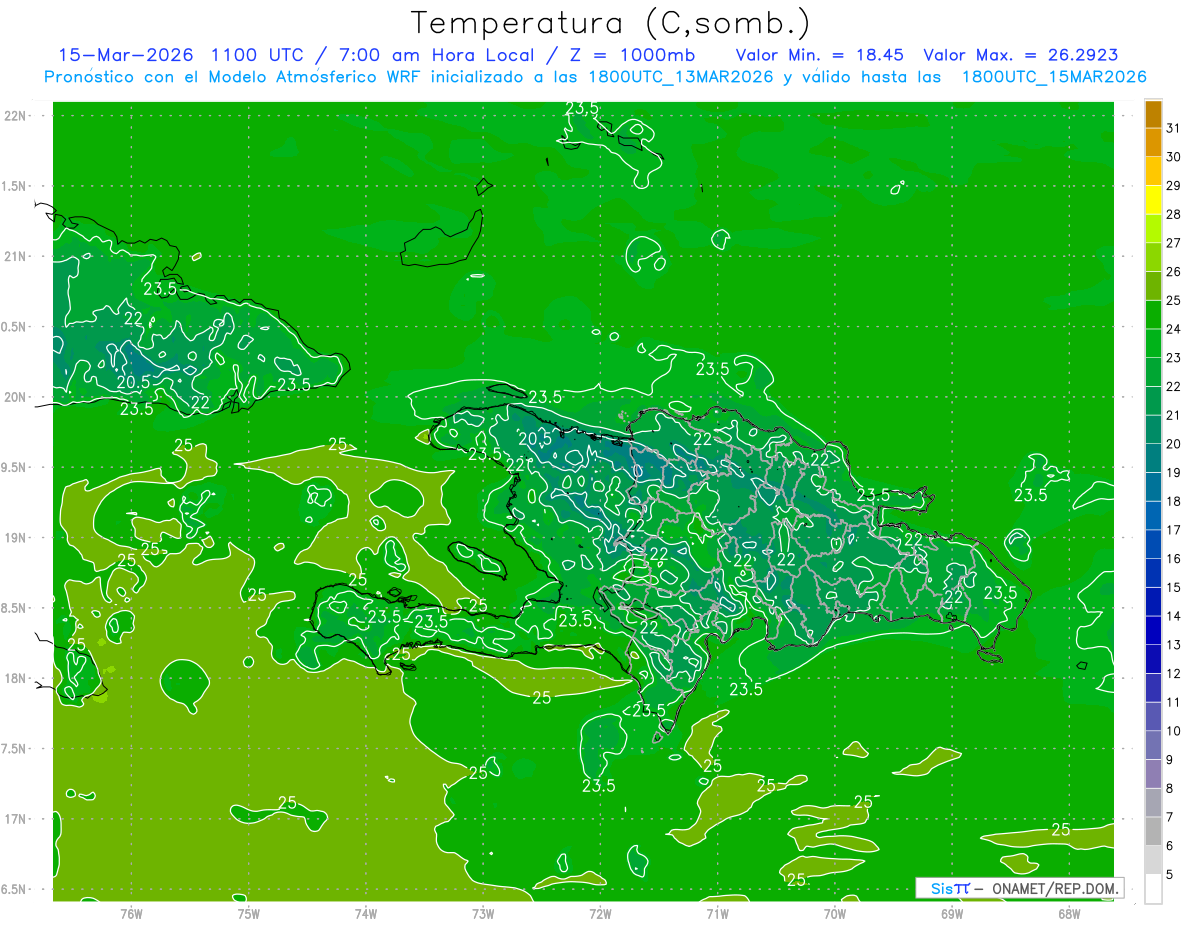Click the "7.5N" clipped latitude label
The width and height of the screenshot is (1200, 927).
pyautogui.click(x=15, y=749)
